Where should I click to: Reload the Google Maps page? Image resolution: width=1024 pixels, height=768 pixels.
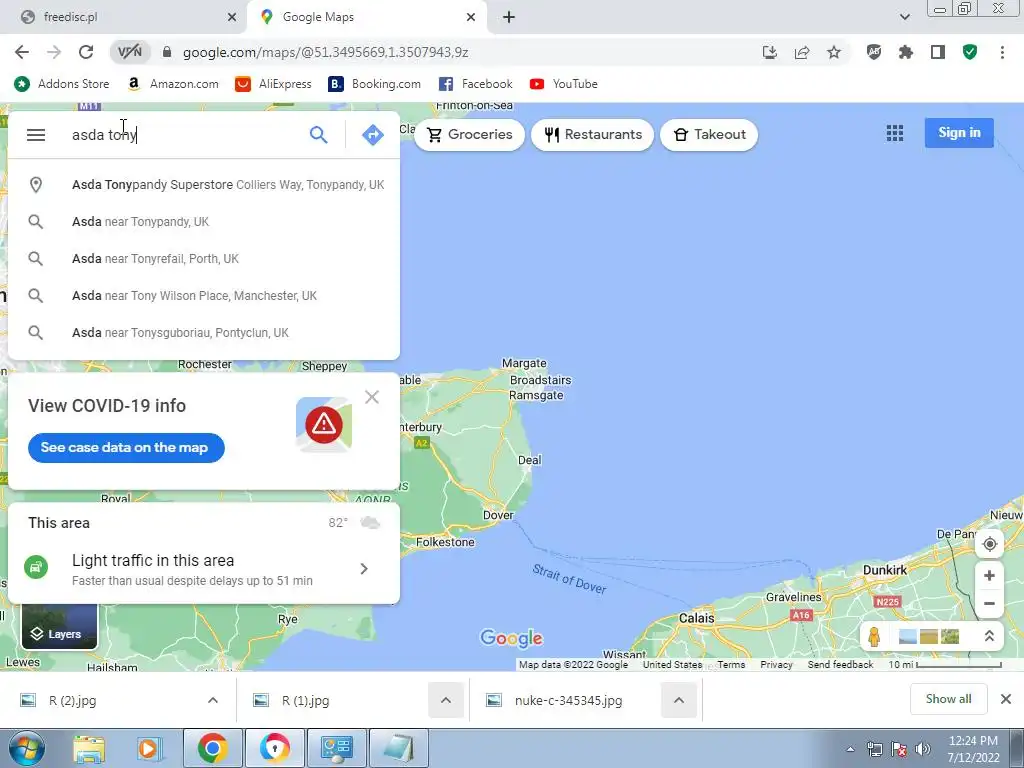86,52
